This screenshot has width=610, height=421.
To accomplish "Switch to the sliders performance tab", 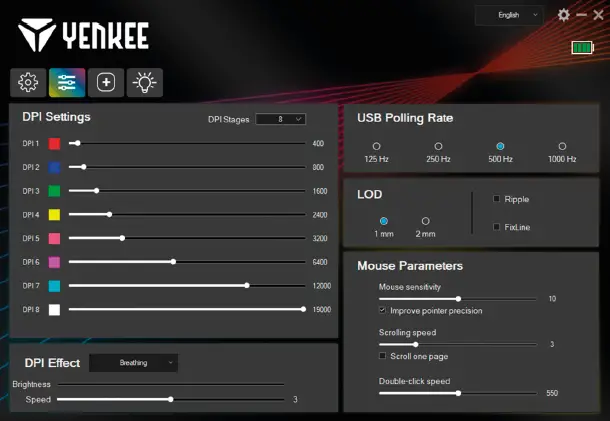I will 67,82.
